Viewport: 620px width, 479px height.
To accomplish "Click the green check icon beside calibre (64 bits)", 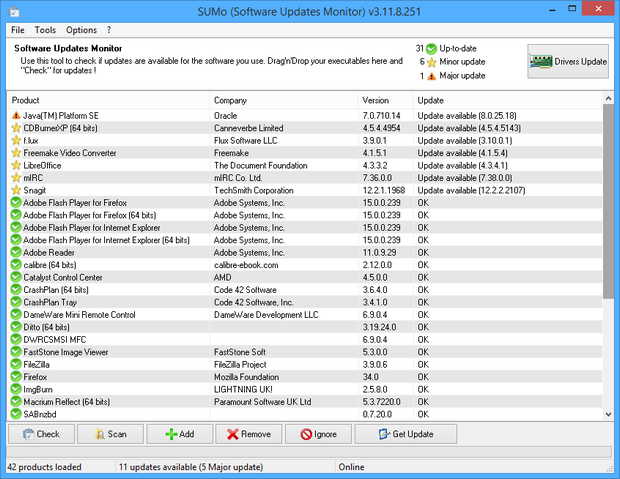I will (x=16, y=265).
